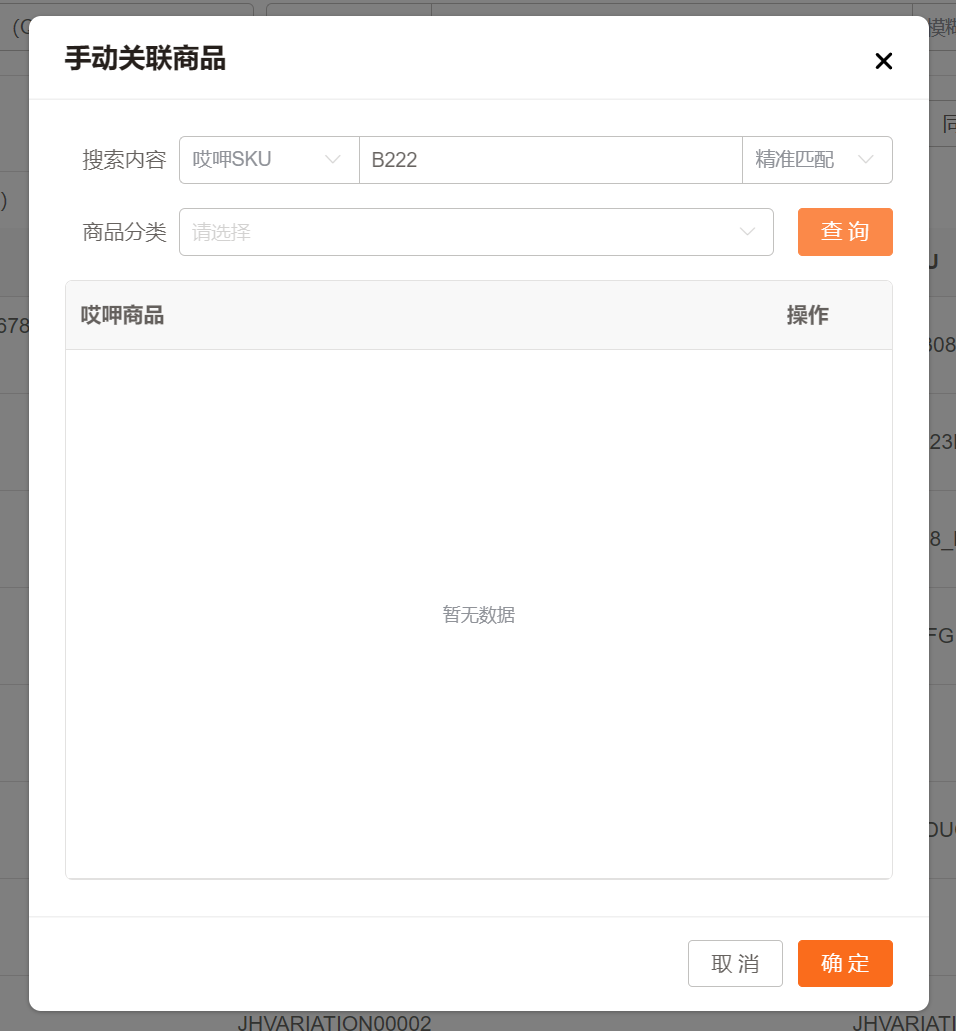Screen dimensions: 956x1031
Task: Click the search input containing B222
Action: point(550,160)
